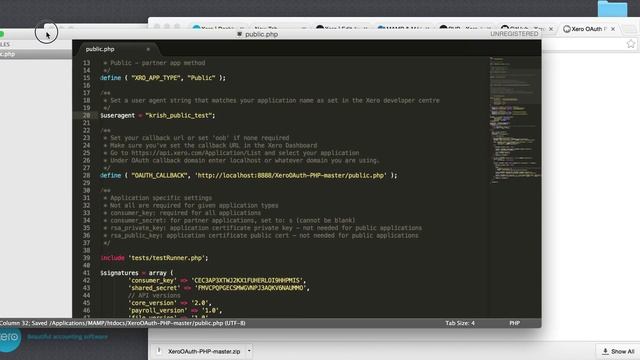Open the desktop folder icon at top right
Viewport: 640px width, 360px height.
pyautogui.click(x=612, y=8)
